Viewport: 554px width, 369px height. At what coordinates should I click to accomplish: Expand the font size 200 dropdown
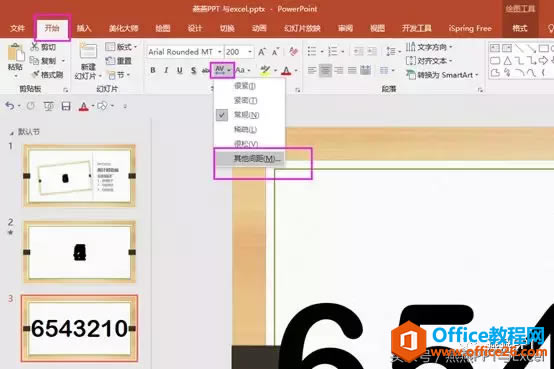[250, 52]
